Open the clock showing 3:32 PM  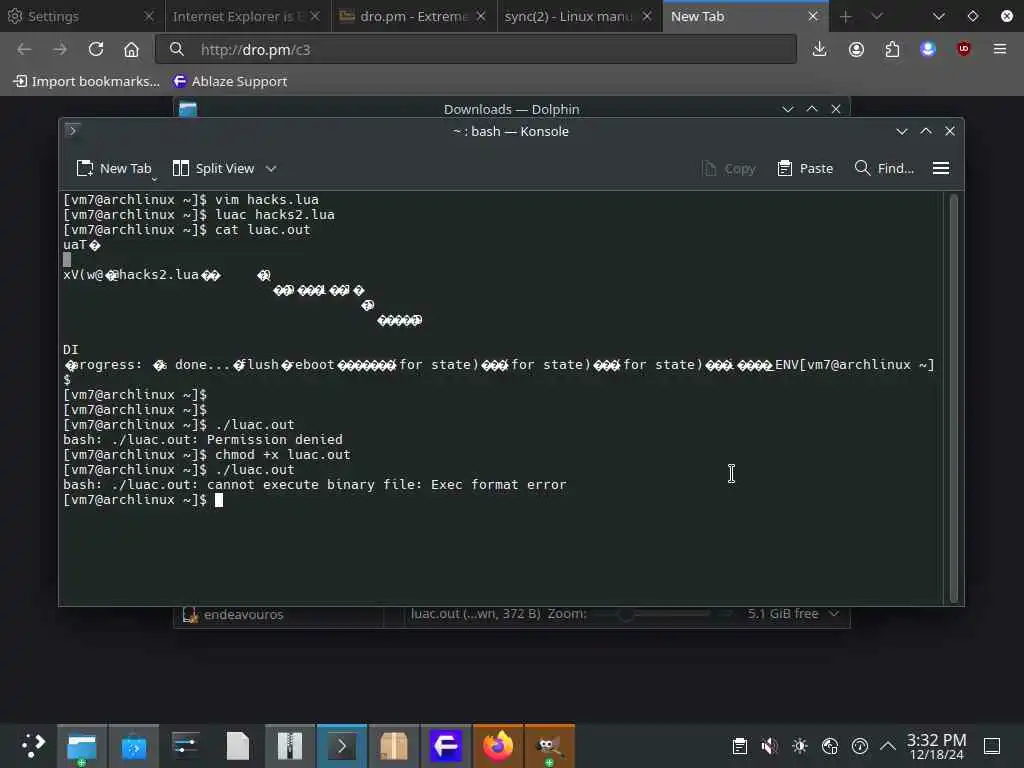pyautogui.click(x=936, y=746)
